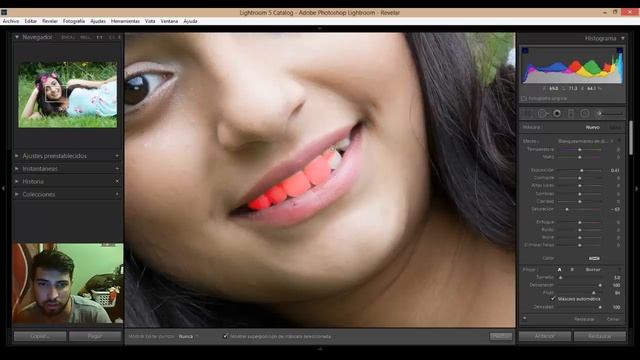Screen dimensions: 640x360
Task: Click the Lightroom app icon in title bar
Action: 4,12
